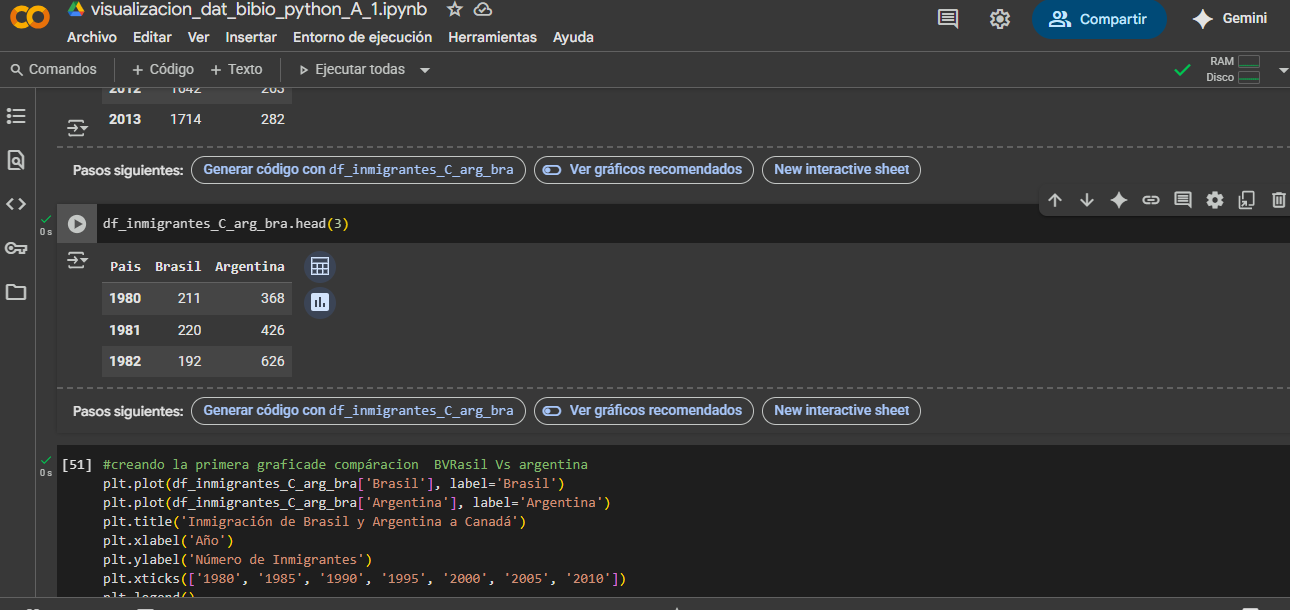Open the Ayuda menu
Screen dimensions: 1290x610
pyautogui.click(x=573, y=37)
